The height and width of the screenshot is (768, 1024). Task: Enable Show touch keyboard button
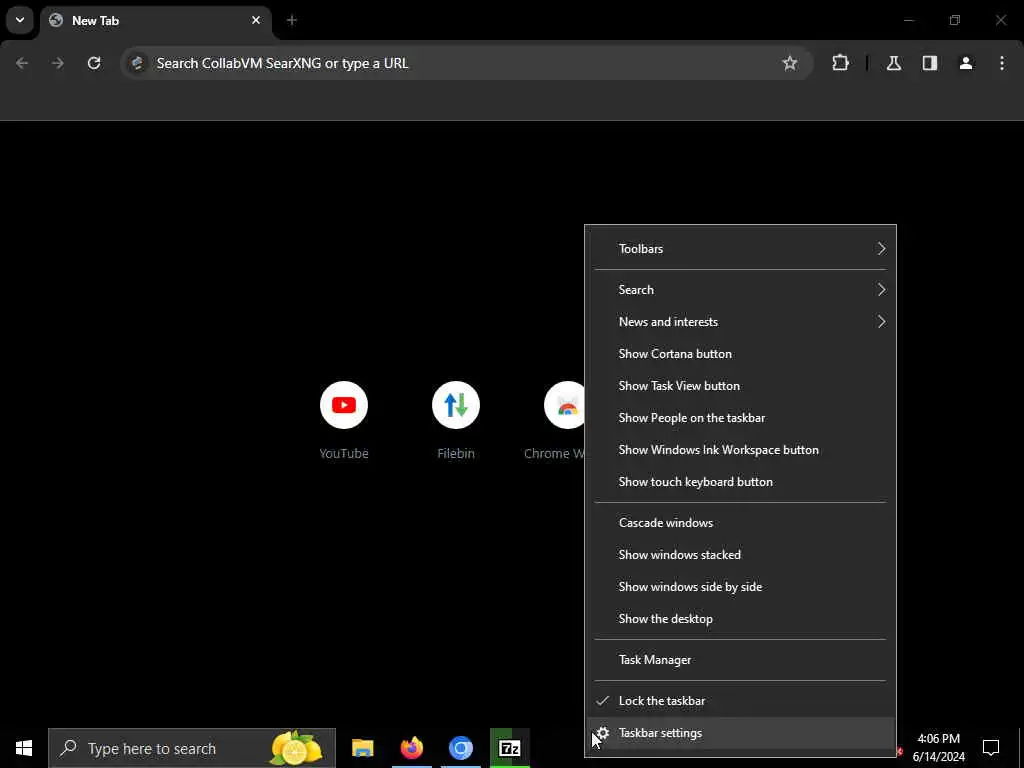point(741,481)
